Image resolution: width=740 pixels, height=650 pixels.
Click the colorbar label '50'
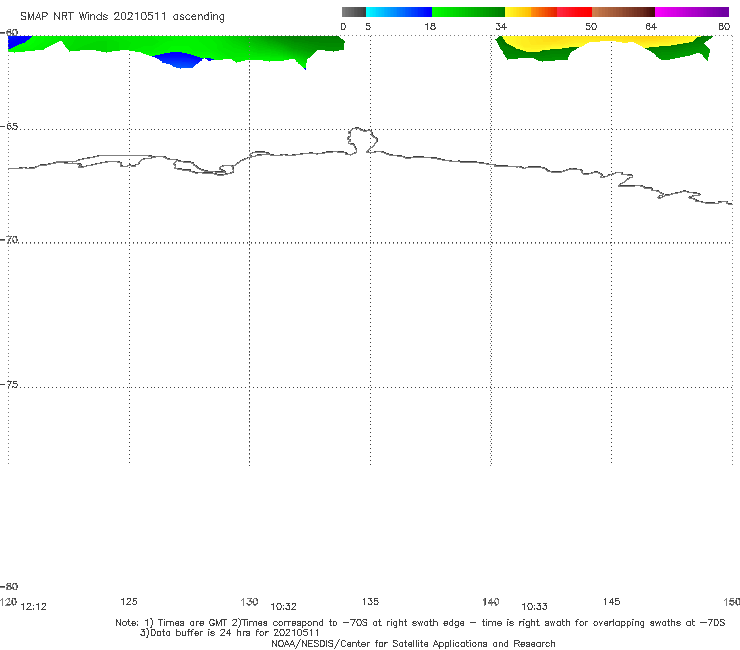click(x=591, y=27)
